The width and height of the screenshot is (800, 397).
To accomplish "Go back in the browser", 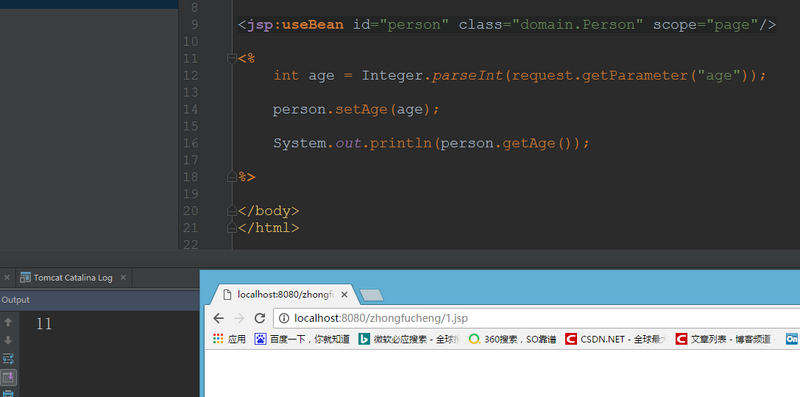I will [x=218, y=318].
